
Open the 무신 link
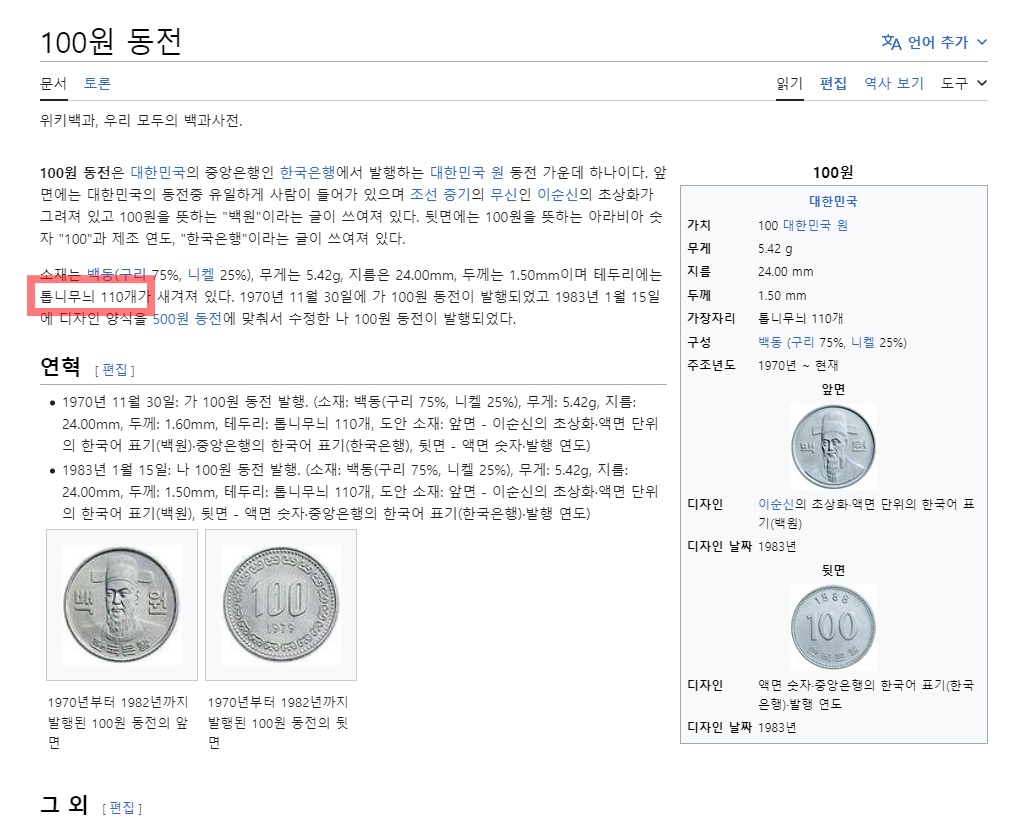[504, 195]
